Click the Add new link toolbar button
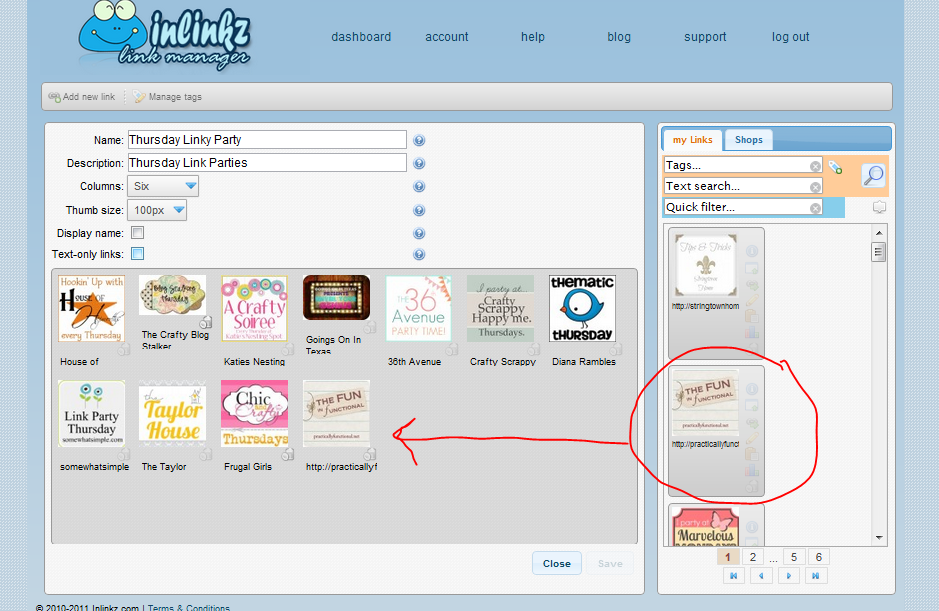The image size is (939, 611). [81, 96]
